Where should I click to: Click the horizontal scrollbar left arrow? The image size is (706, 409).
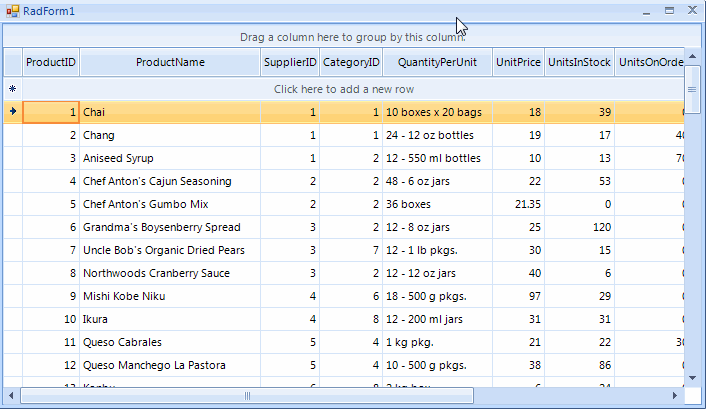point(12,396)
